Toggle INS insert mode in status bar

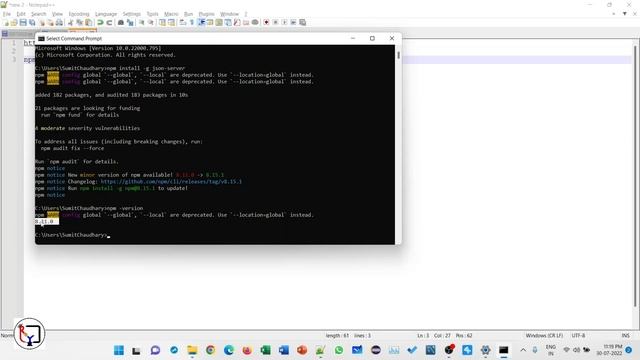tap(625, 336)
